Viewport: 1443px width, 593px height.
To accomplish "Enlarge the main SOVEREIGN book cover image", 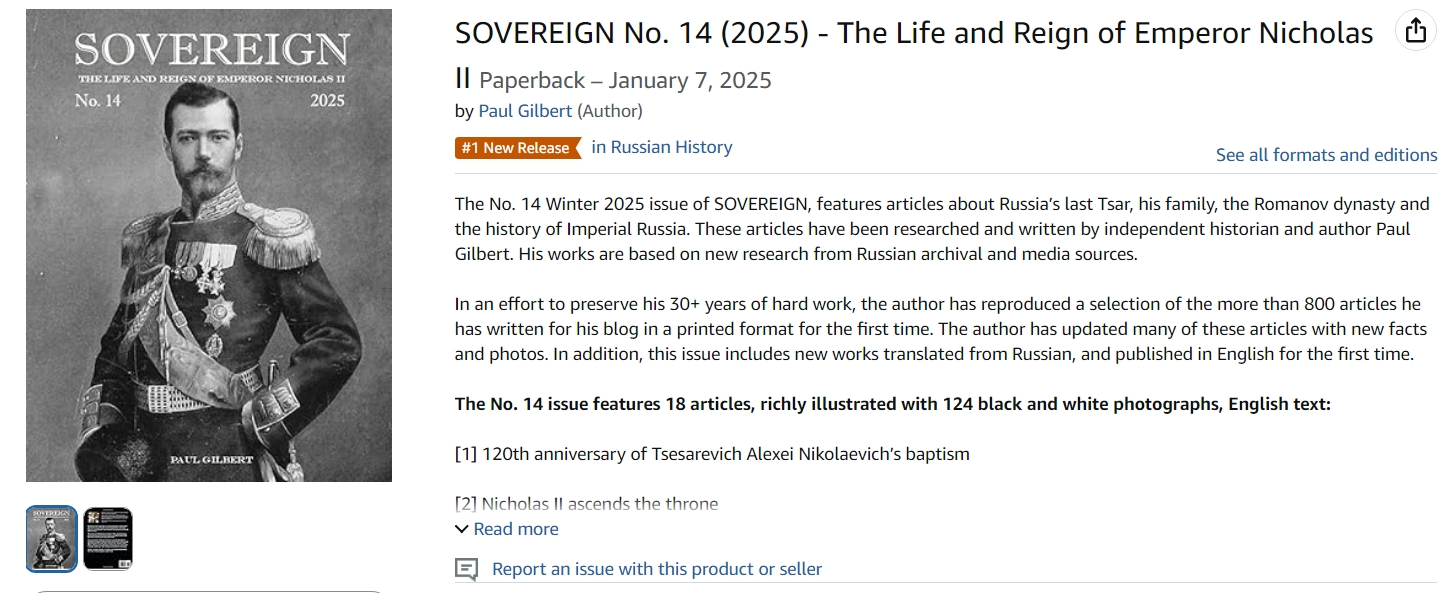I will click(209, 245).
